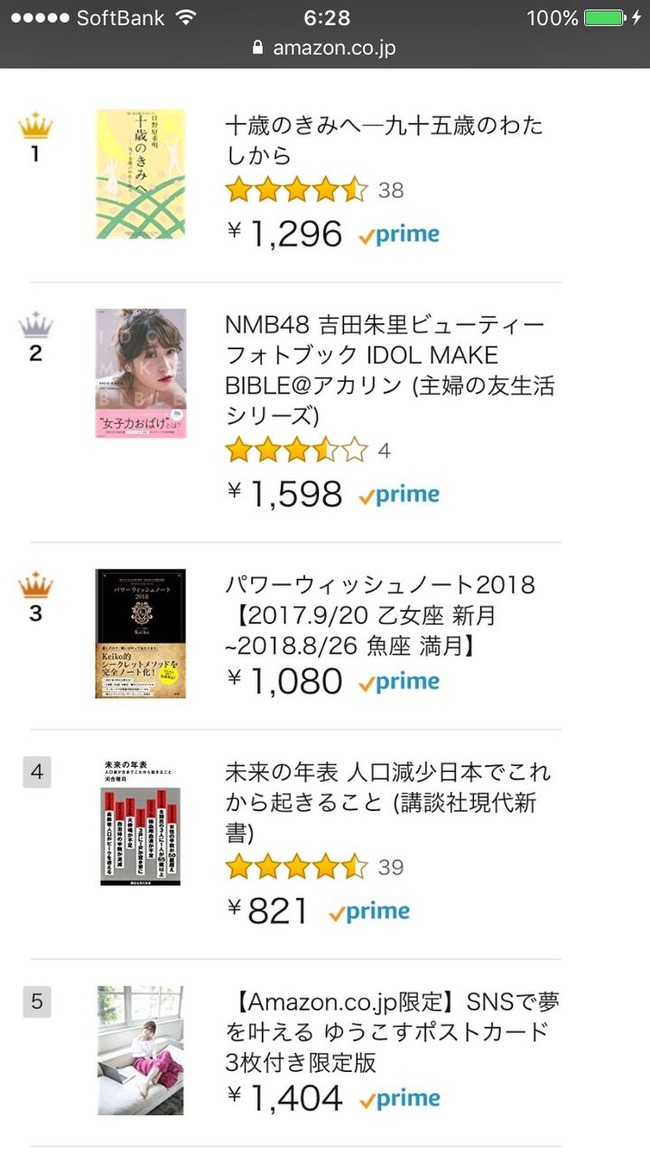Open パワーウィッシュノート2018 cover image
Screen dimensions: 650x1156
[x=140, y=633]
